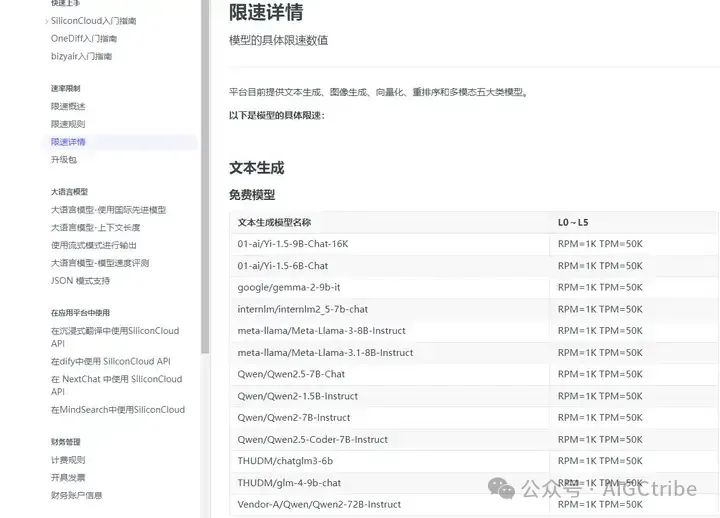Click the 免费模型 subheading
Screen dimensions: 720x518
click(x=252, y=195)
